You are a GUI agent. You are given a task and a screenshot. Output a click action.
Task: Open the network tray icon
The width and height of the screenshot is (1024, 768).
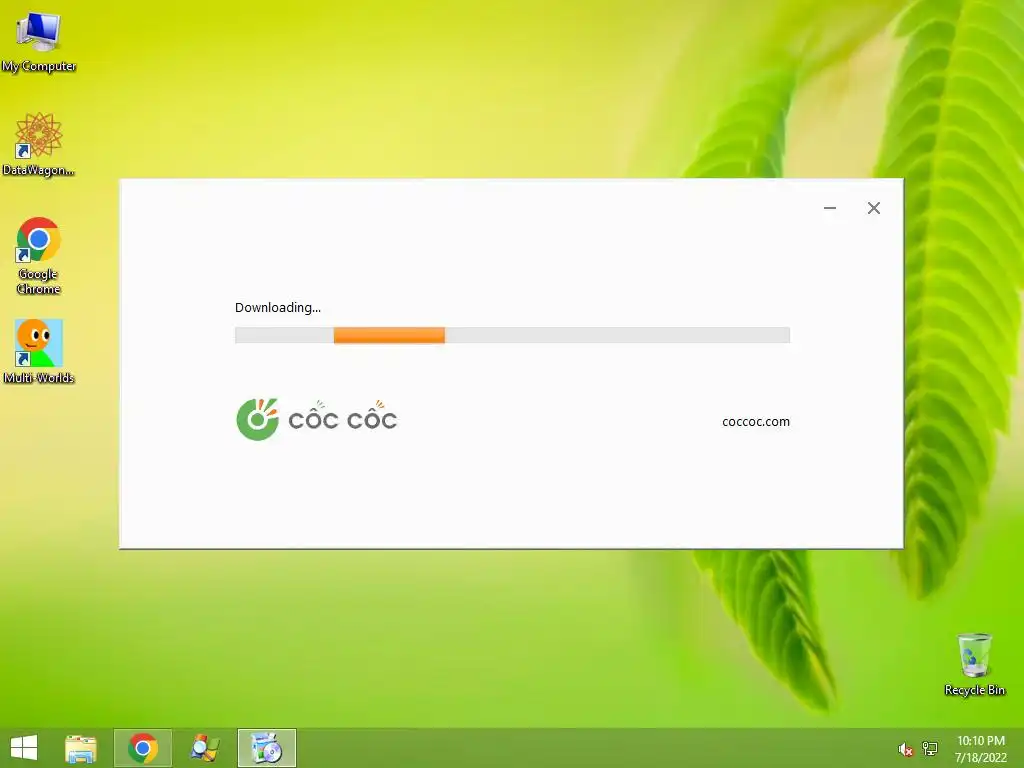coord(930,749)
